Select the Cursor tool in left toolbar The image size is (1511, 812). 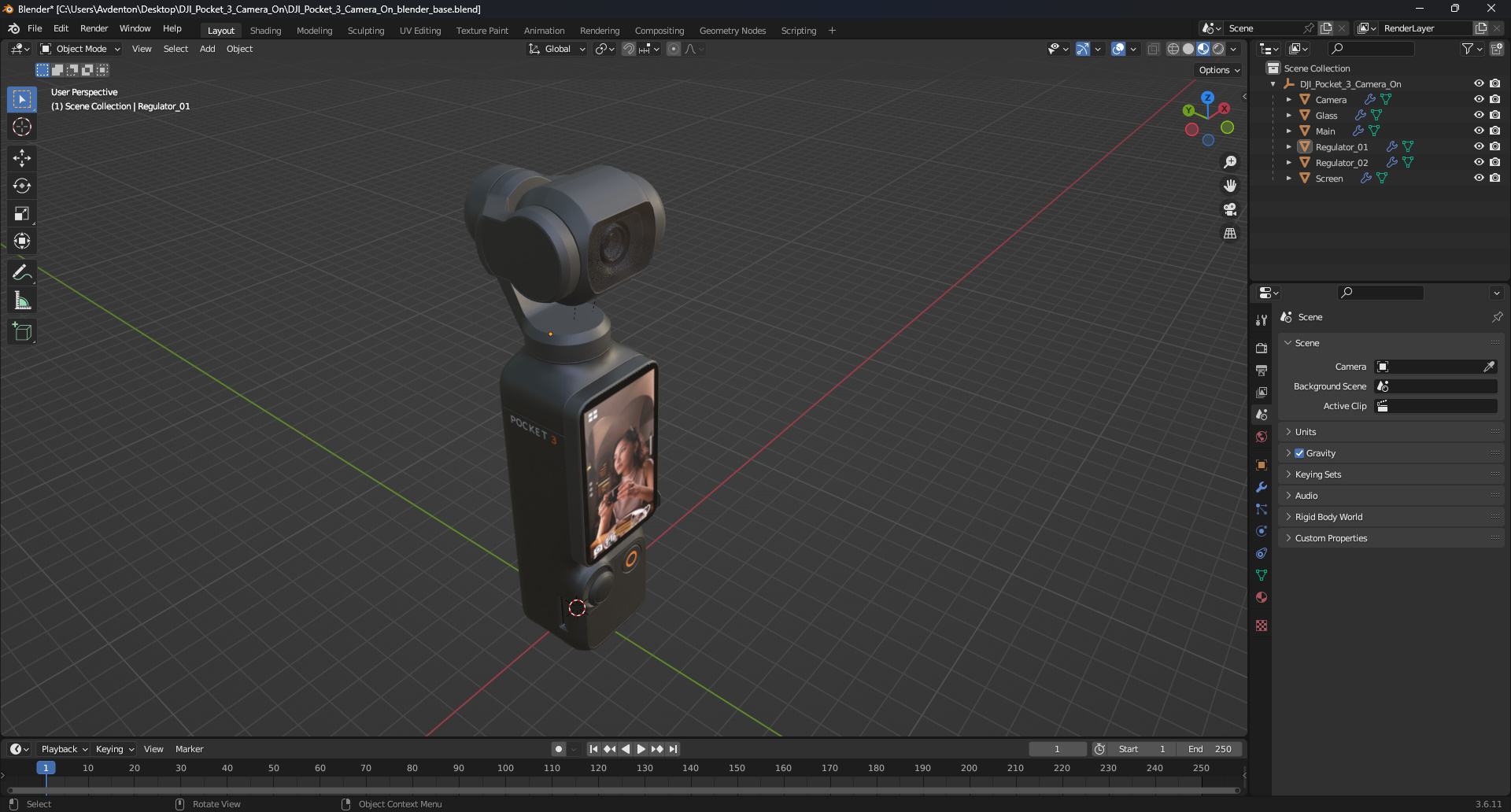coord(22,127)
